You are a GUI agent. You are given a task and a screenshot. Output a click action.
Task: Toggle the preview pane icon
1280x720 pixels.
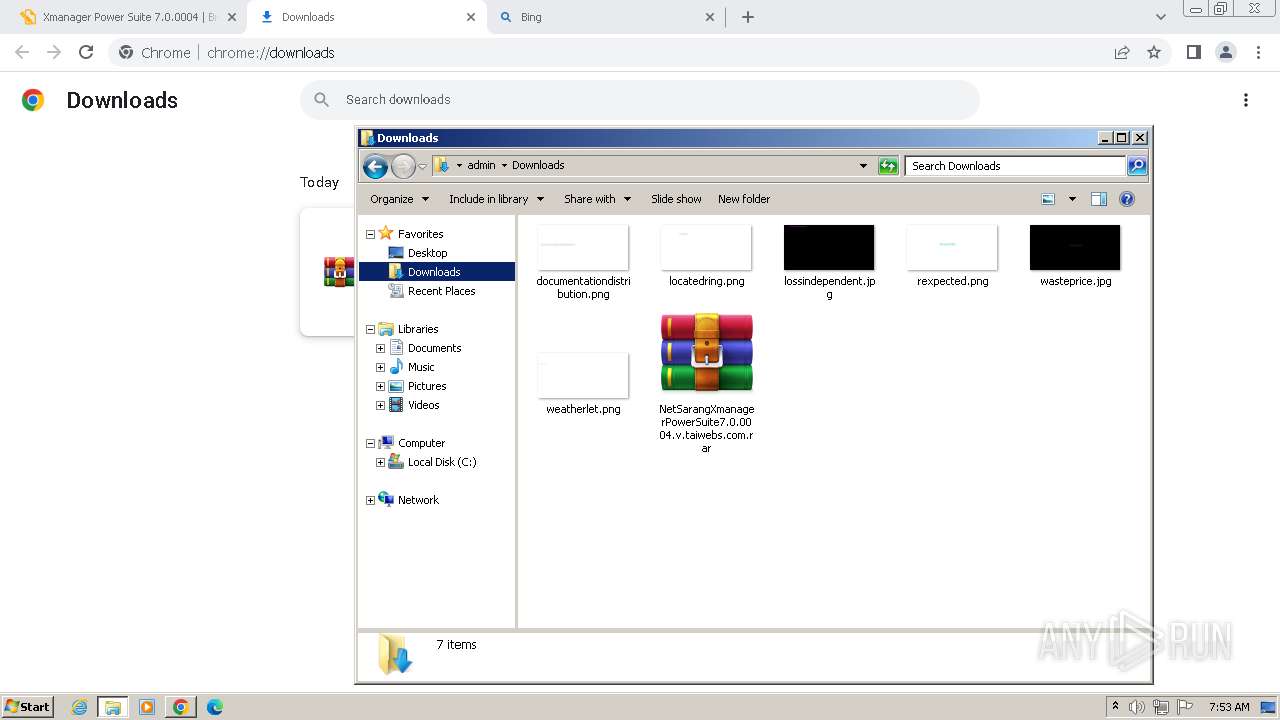coord(1099,199)
